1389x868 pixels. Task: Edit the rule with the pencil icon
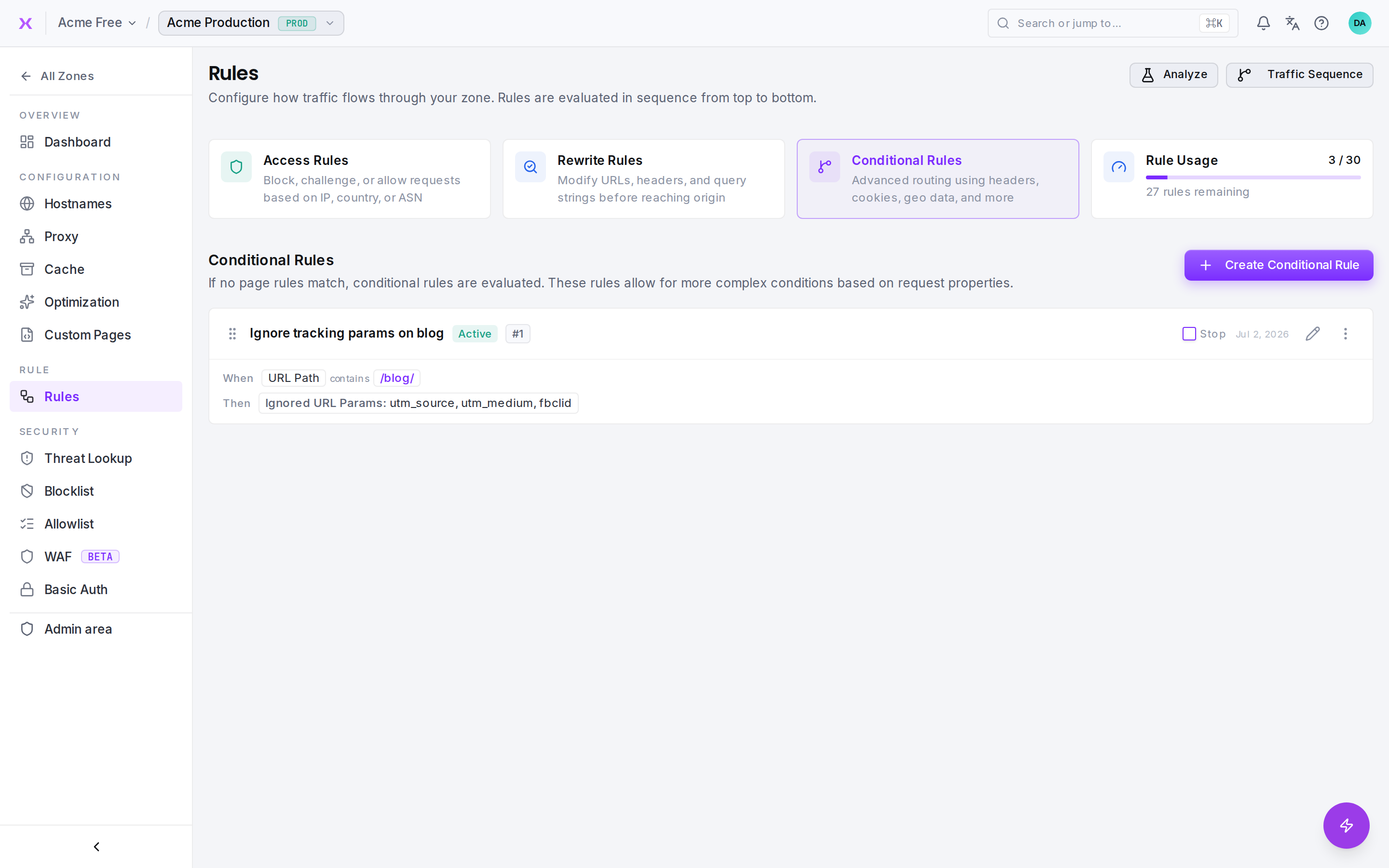click(x=1313, y=334)
